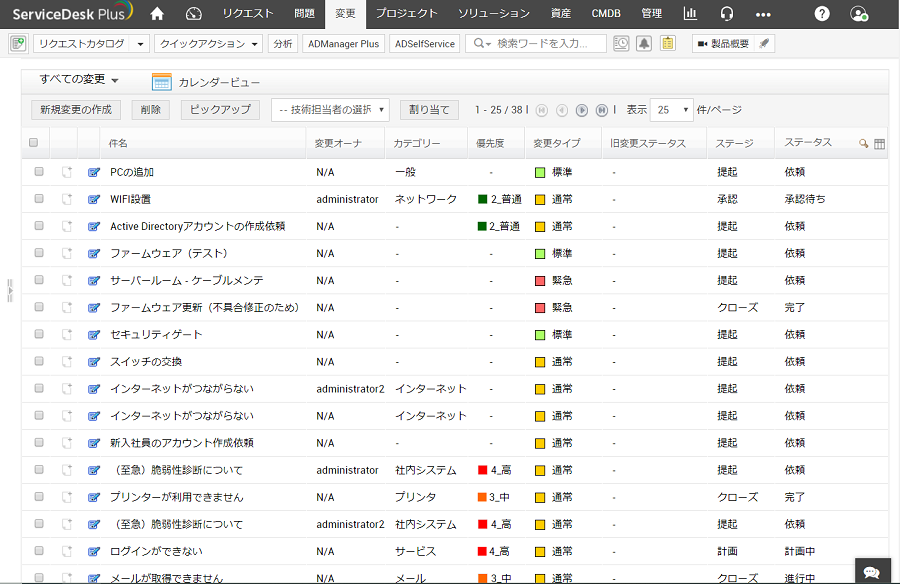Click the orange priority swatch for プリンターが利用できません

coord(482,497)
